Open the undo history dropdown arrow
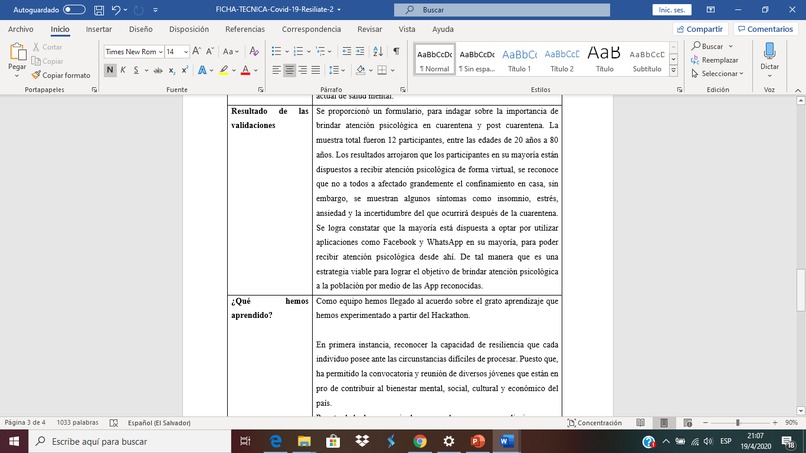806x453 pixels. click(125, 10)
